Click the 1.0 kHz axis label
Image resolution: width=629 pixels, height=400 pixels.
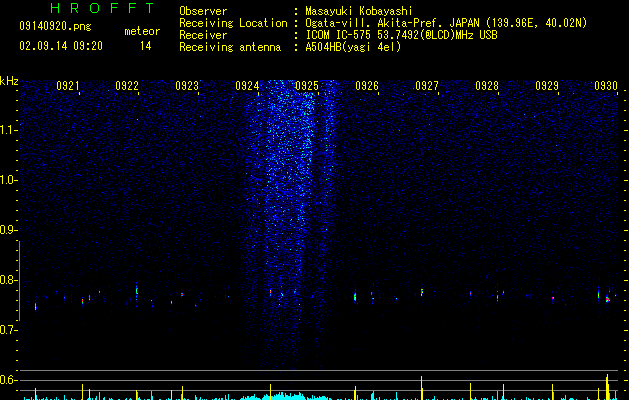pos(8,180)
